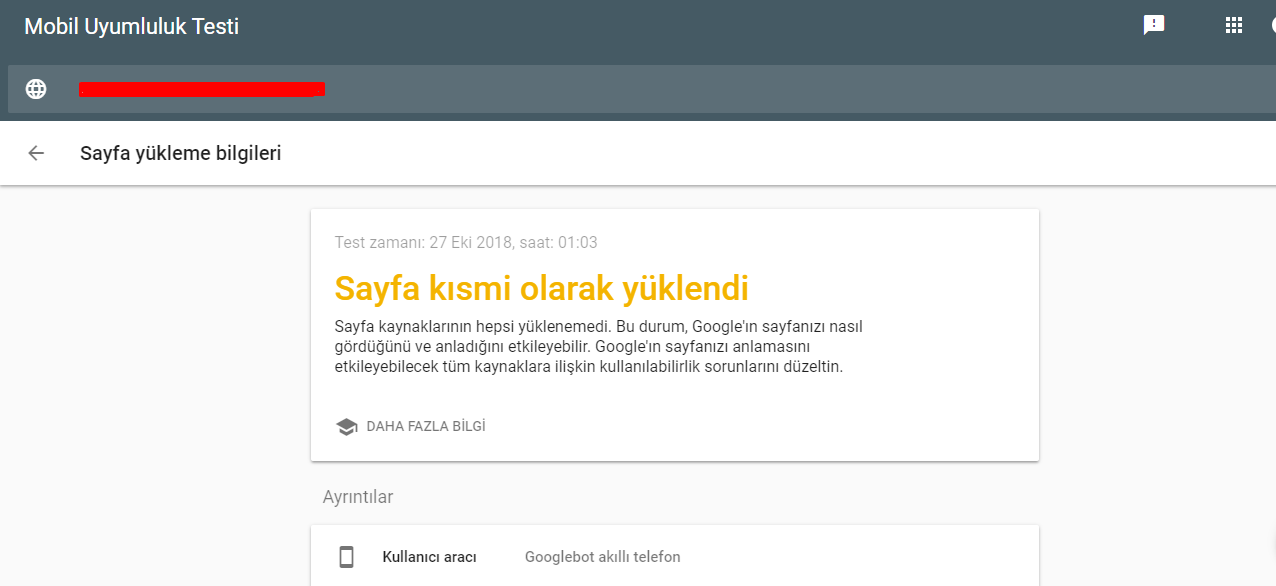1276x586 pixels.
Task: Go back with the arrow icon
Action: [36, 153]
